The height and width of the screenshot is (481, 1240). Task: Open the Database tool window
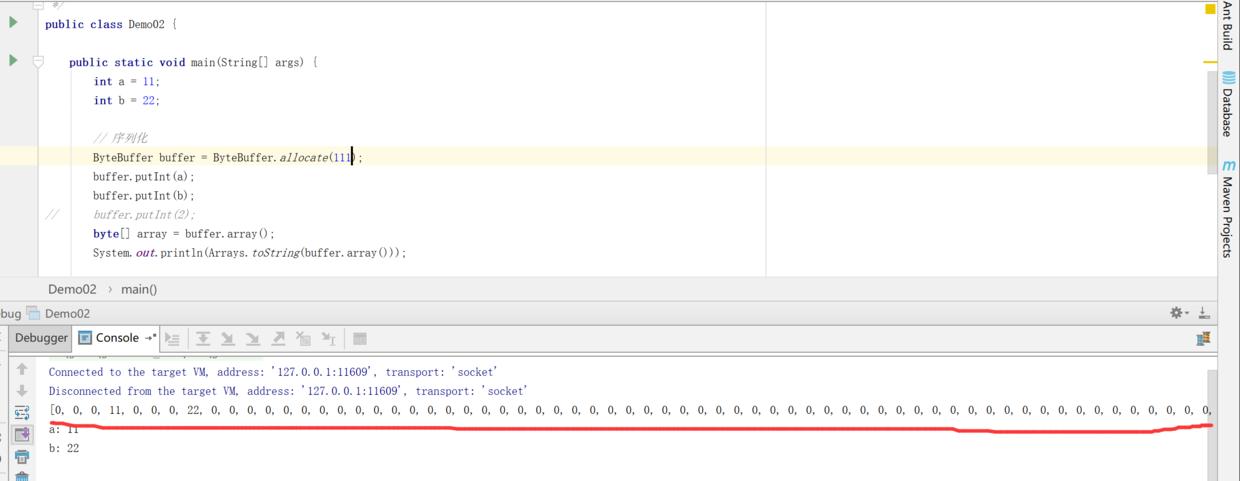point(1227,105)
